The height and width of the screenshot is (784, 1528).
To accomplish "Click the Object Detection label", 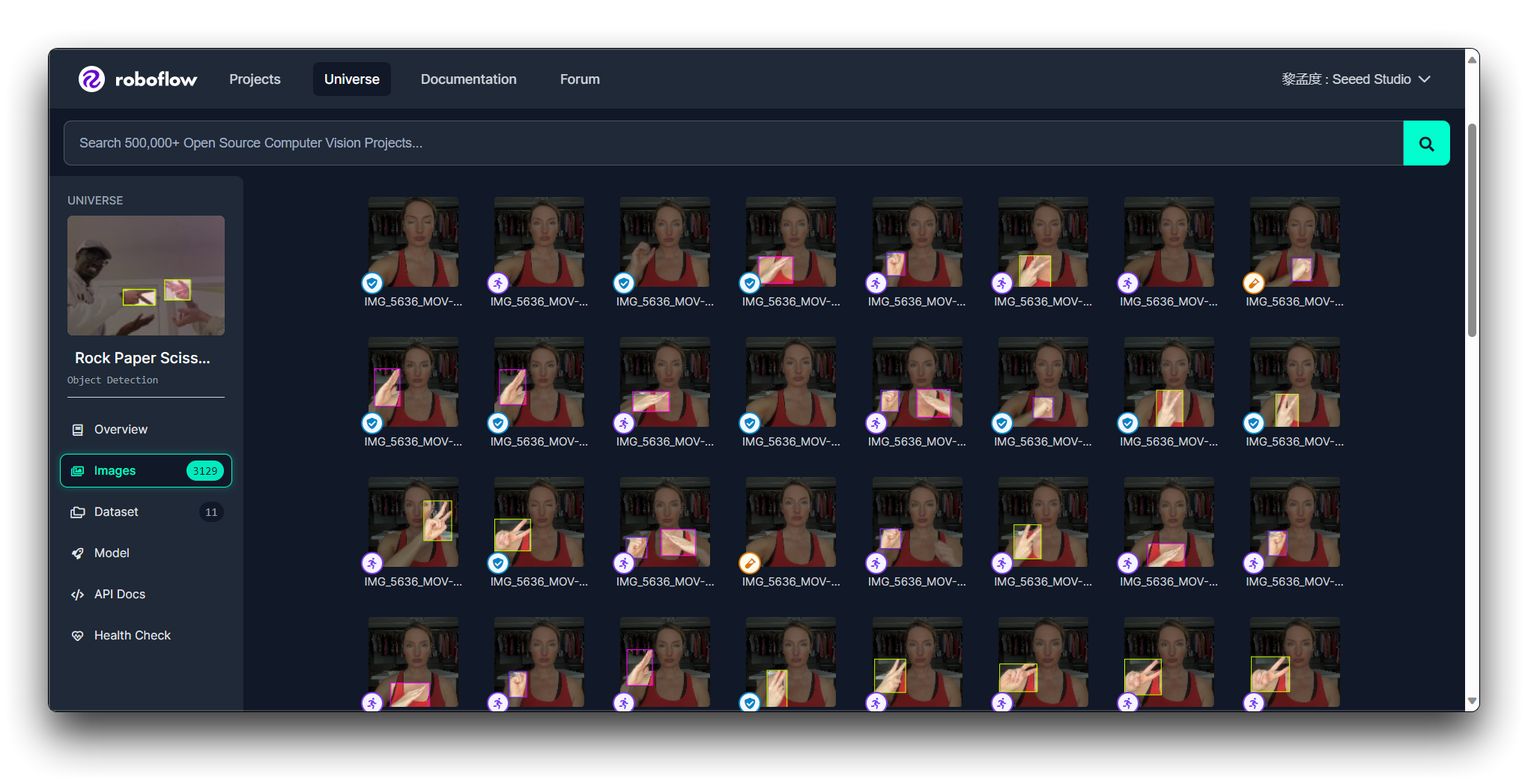I will pos(112,380).
